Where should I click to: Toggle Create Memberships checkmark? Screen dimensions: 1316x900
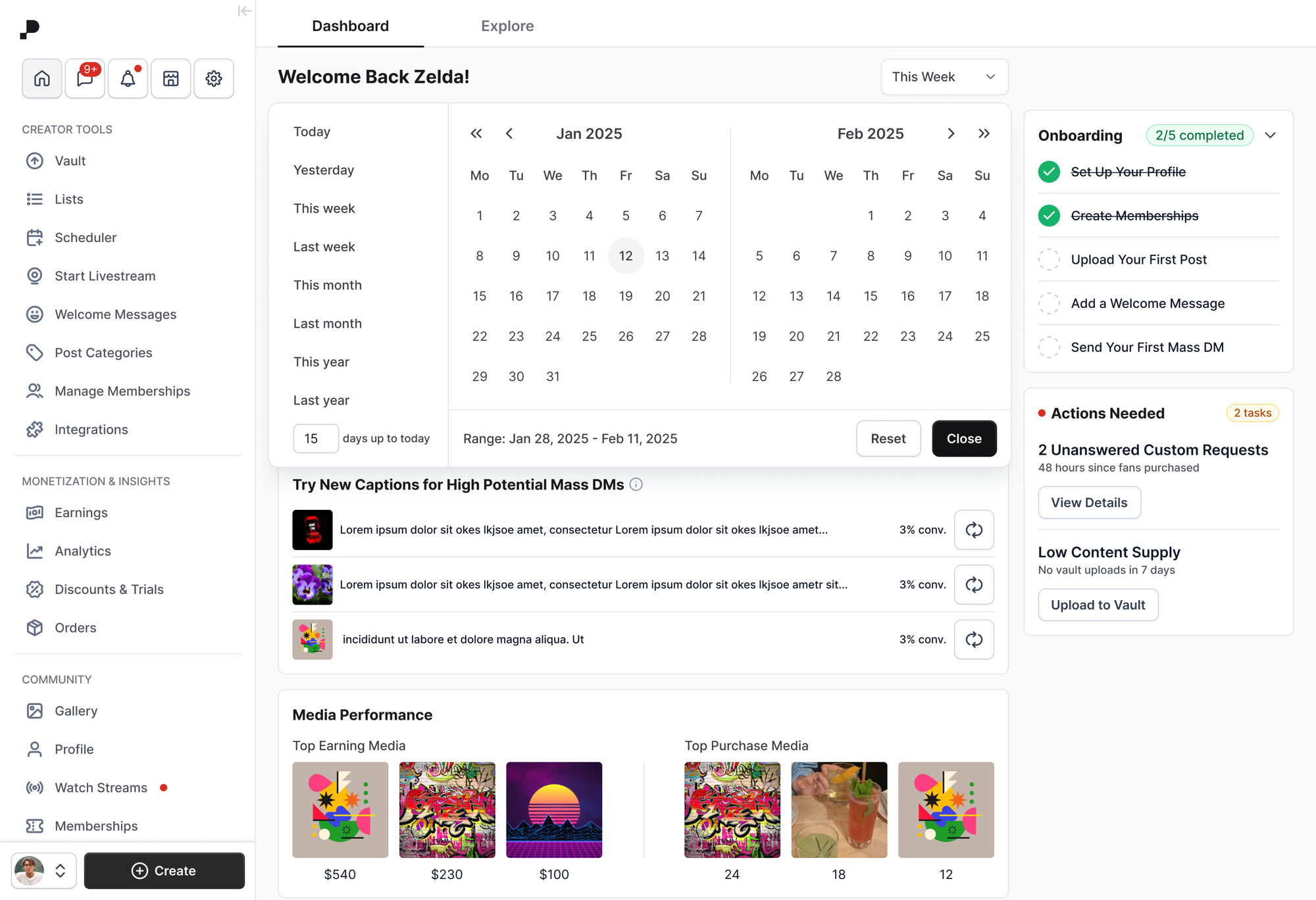(x=1049, y=215)
